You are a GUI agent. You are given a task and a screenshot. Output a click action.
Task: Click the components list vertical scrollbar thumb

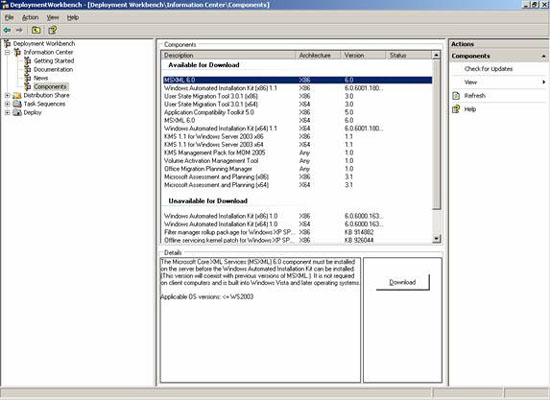tap(436, 134)
